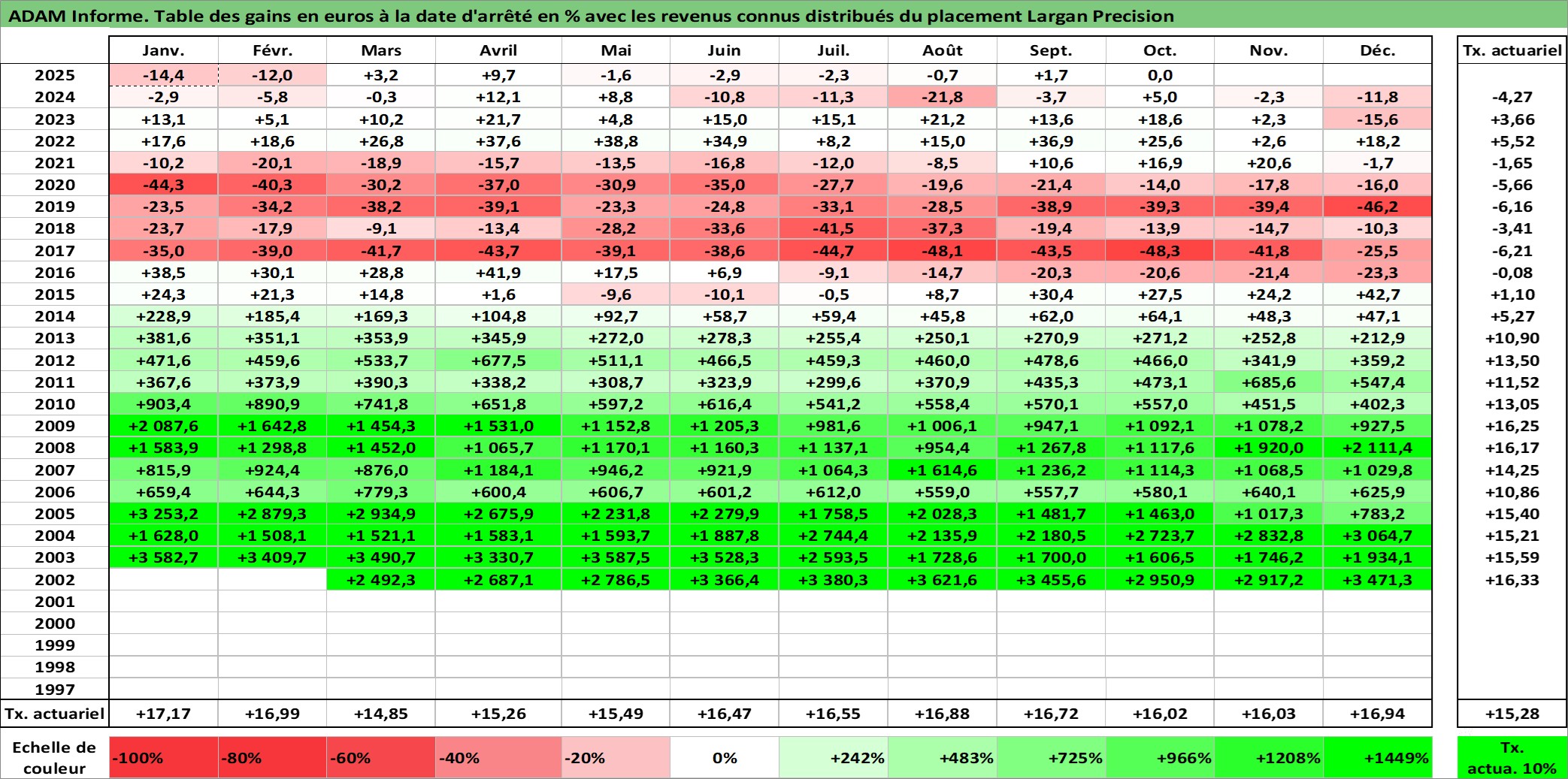Select the cell showing +677,5
The width and height of the screenshot is (1568, 779).
pyautogui.click(x=498, y=361)
